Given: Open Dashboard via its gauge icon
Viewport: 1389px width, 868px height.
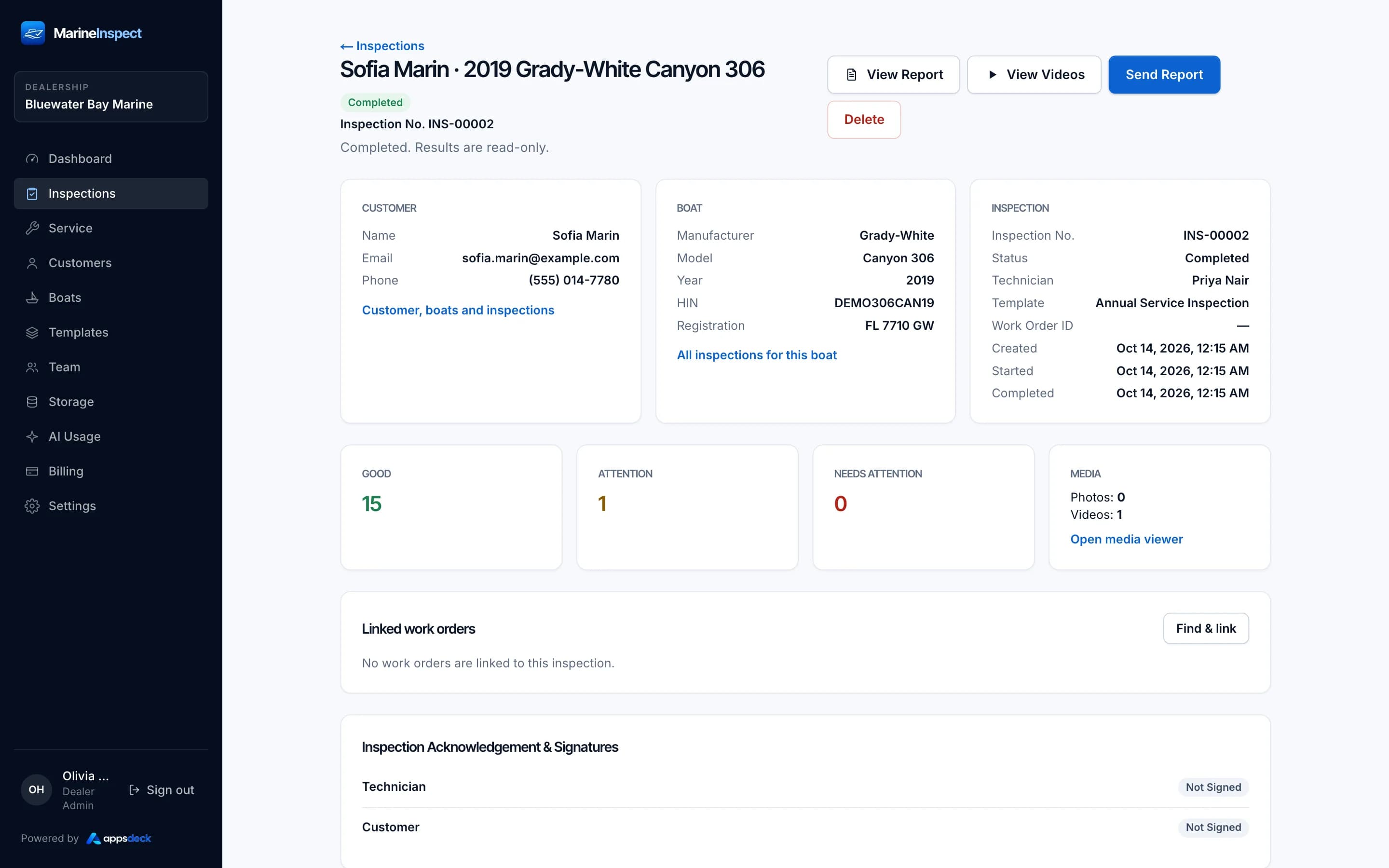Looking at the screenshot, I should (x=32, y=159).
